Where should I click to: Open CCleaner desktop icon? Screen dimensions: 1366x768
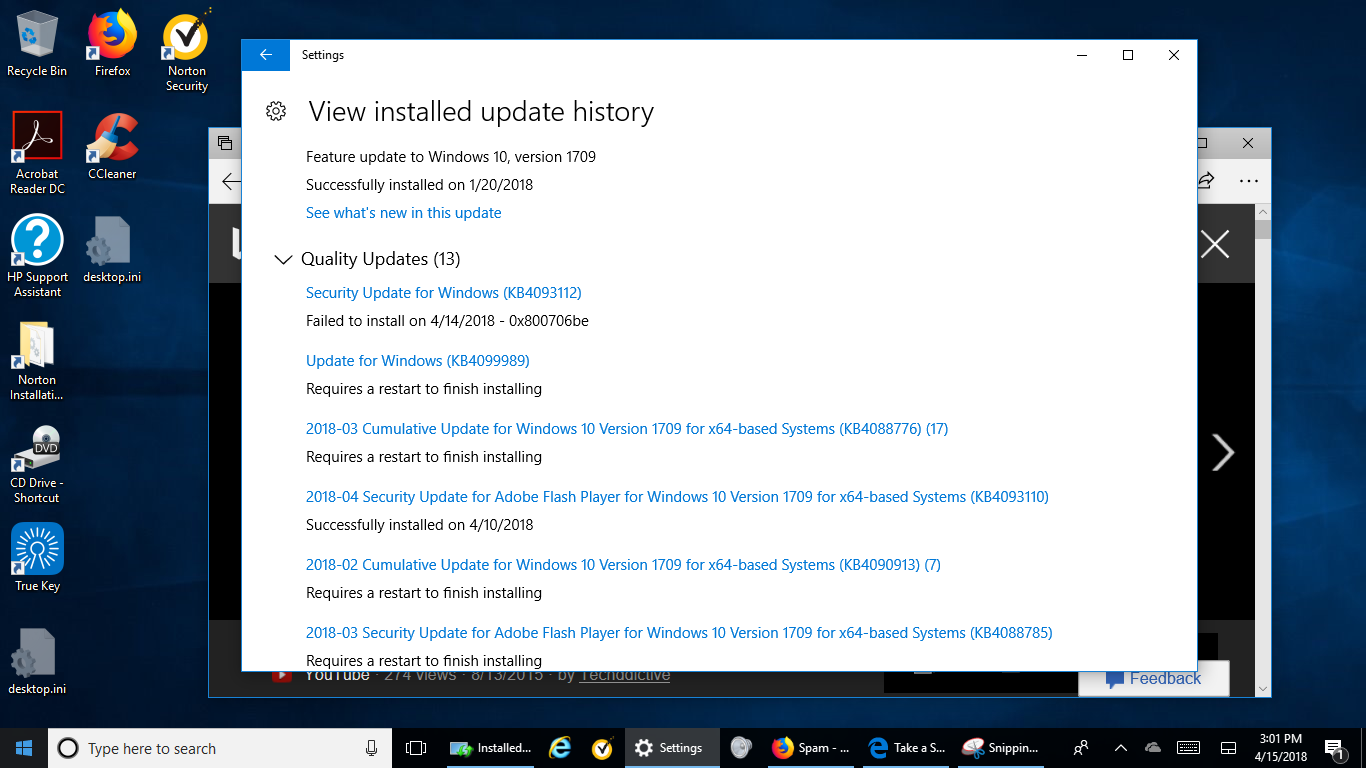[x=112, y=146]
